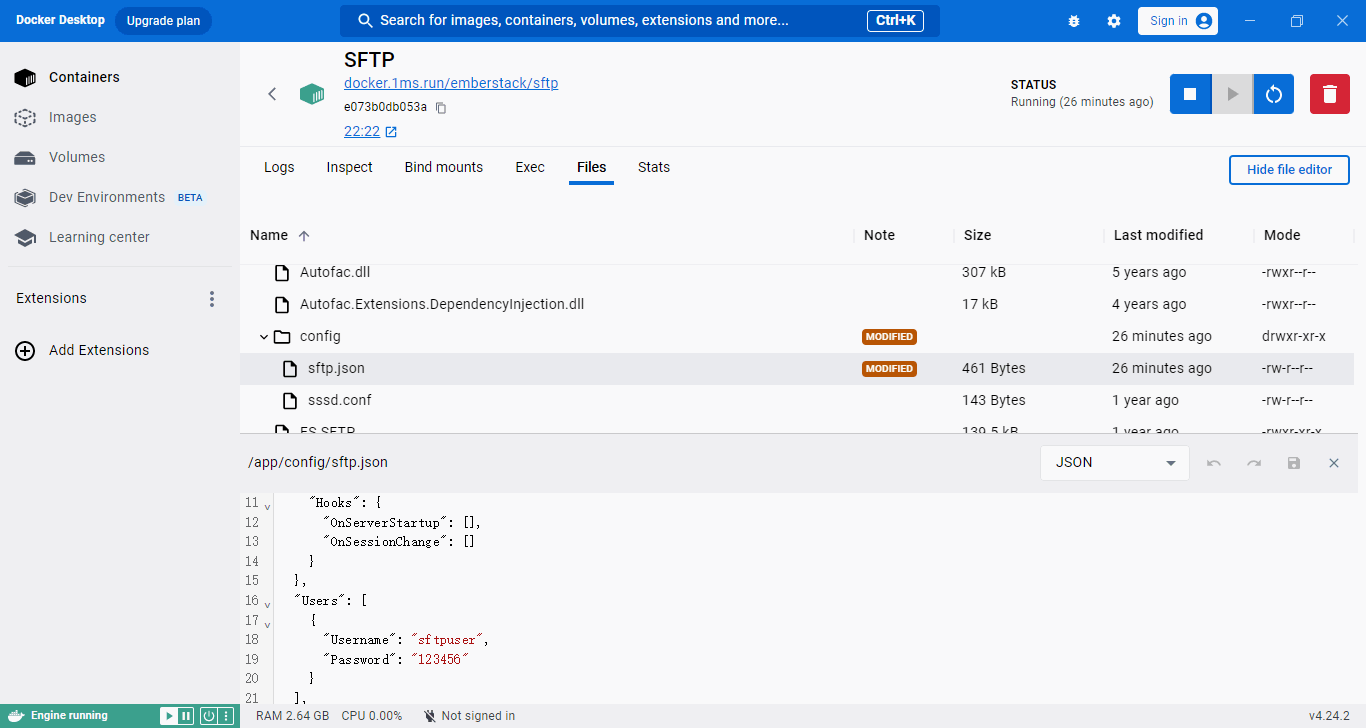Click the Add Extensions plus icon

point(25,350)
